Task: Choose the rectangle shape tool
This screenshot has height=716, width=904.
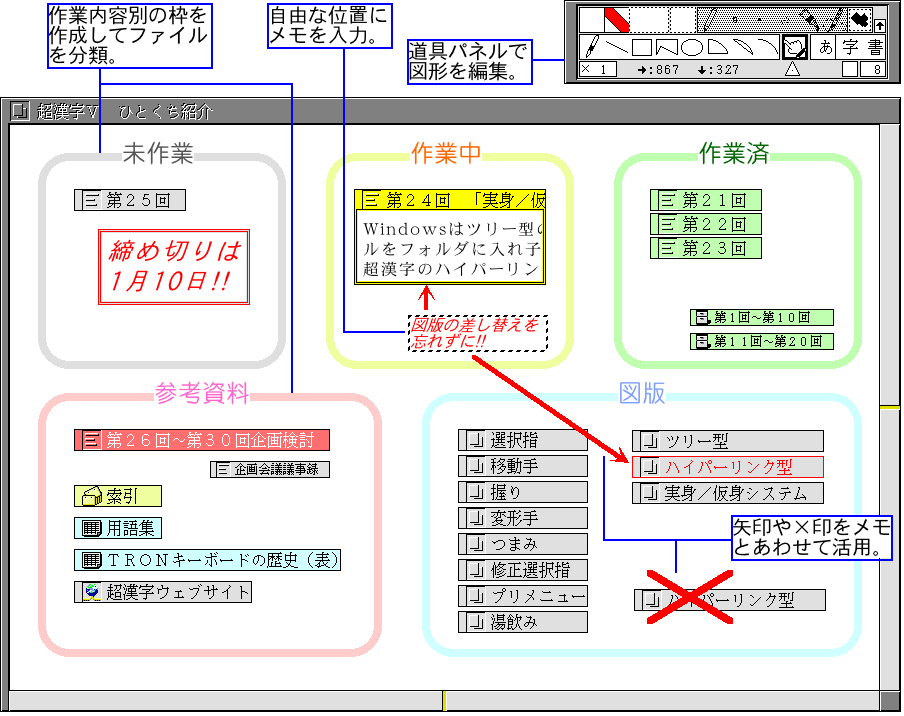Action: point(643,47)
